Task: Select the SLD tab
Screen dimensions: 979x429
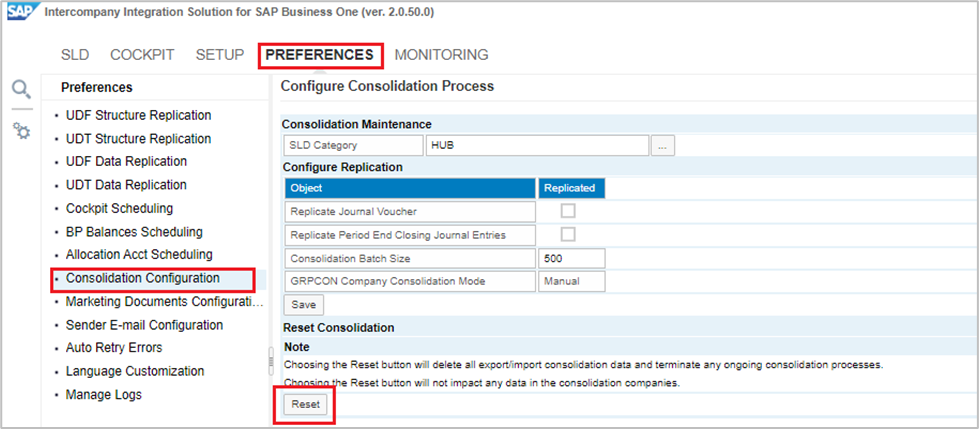Action: 75,55
